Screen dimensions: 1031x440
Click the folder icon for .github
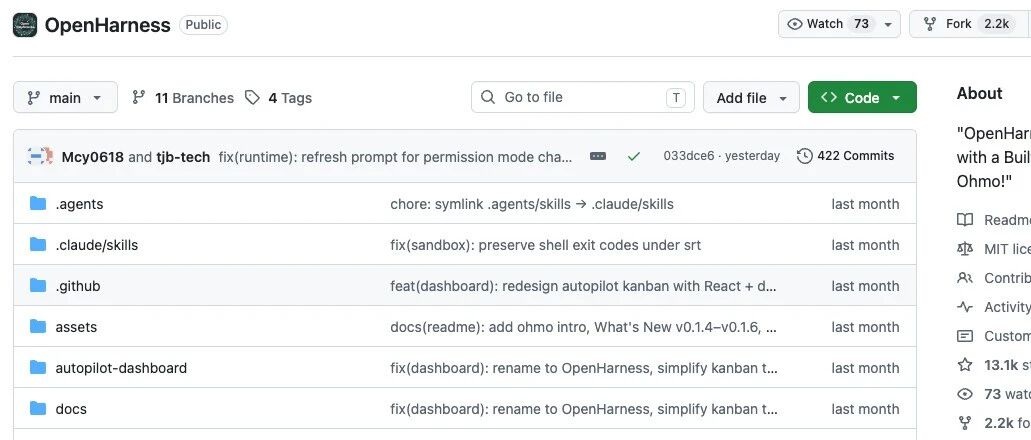pyautogui.click(x=38, y=285)
